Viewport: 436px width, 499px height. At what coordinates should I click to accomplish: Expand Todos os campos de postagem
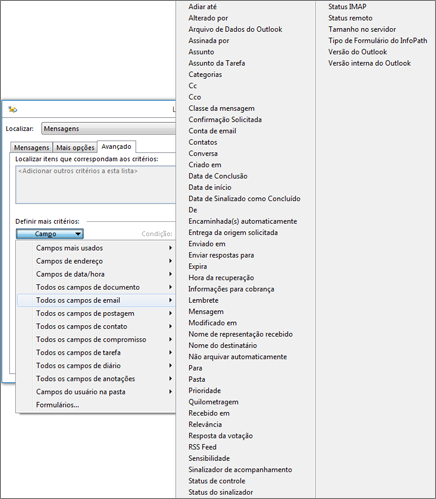coord(96,313)
